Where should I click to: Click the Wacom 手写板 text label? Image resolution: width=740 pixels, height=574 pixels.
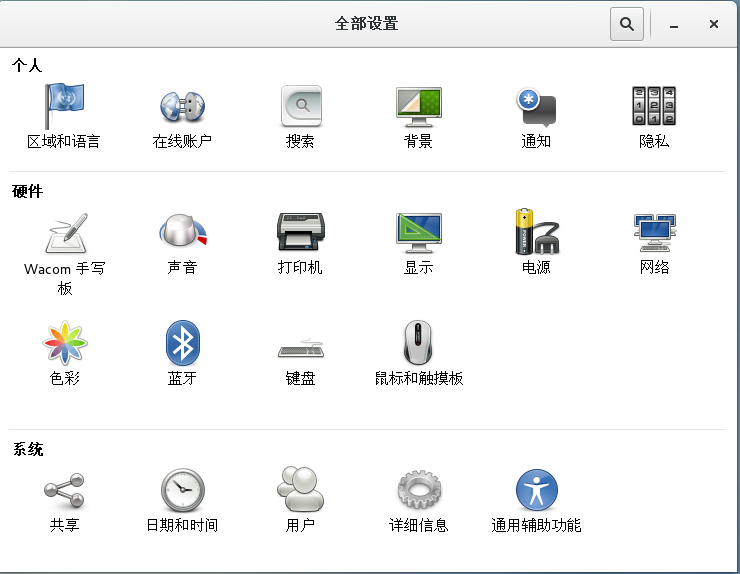click(65, 278)
